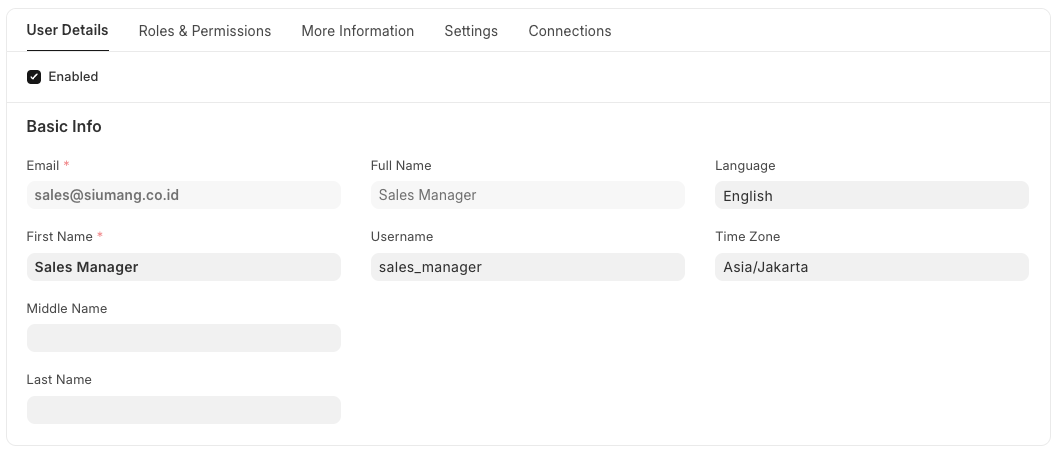The width and height of the screenshot is (1061, 456).
Task: Open the Time Zone dropdown
Action: coord(872,267)
